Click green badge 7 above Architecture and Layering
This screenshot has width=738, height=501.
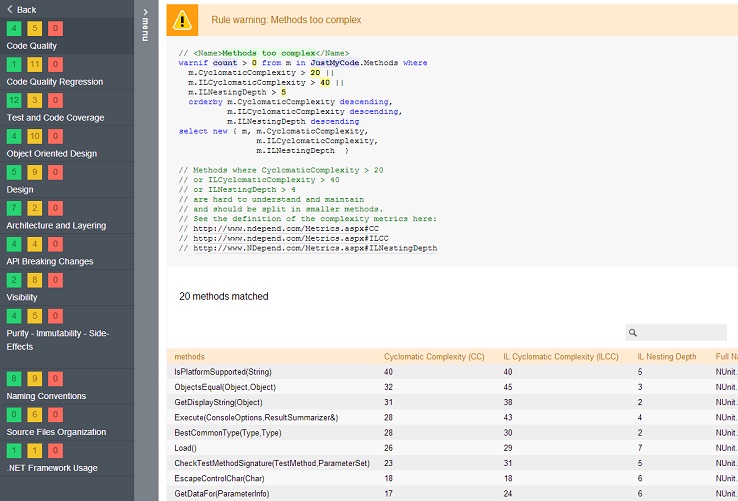[x=14, y=208]
